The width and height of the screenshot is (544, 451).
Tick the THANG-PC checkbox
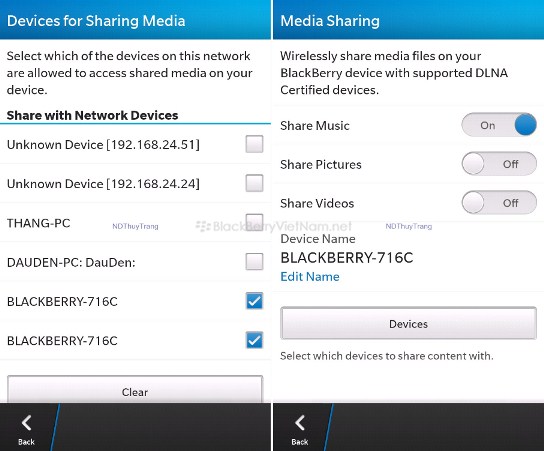coord(254,222)
